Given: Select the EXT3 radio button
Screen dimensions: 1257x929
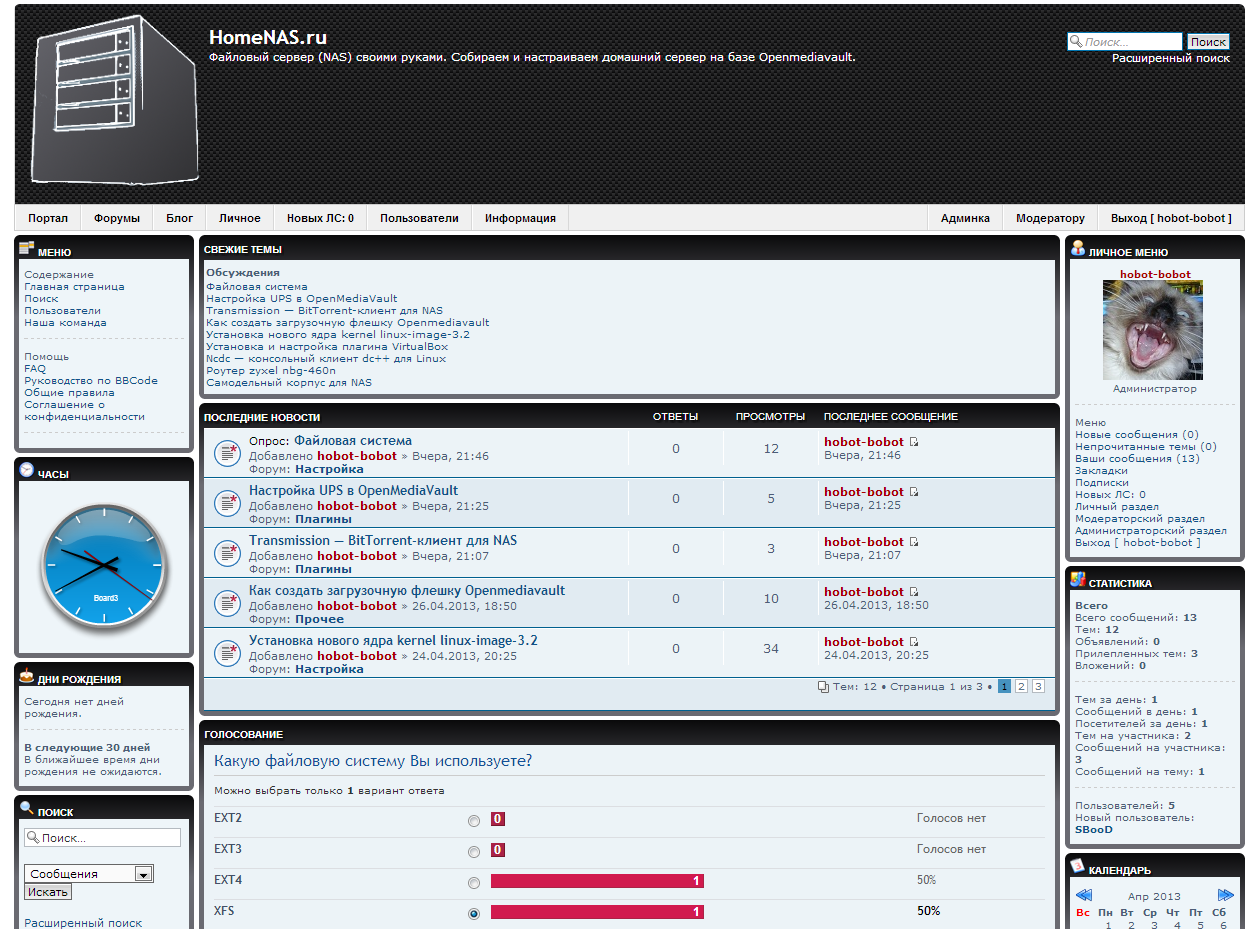Looking at the screenshot, I should click(x=474, y=852).
